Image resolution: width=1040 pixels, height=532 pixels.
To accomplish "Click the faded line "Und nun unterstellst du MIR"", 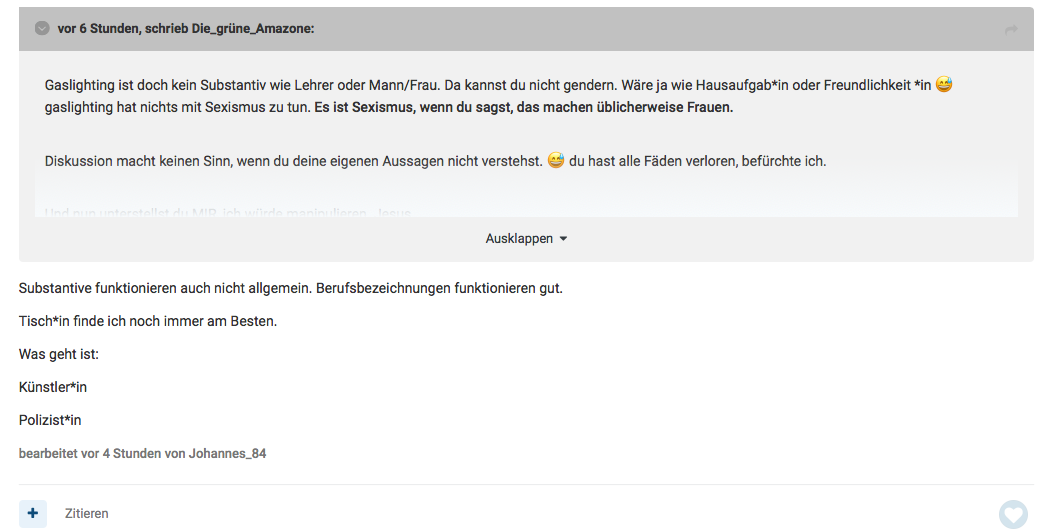I will (x=227, y=212).
